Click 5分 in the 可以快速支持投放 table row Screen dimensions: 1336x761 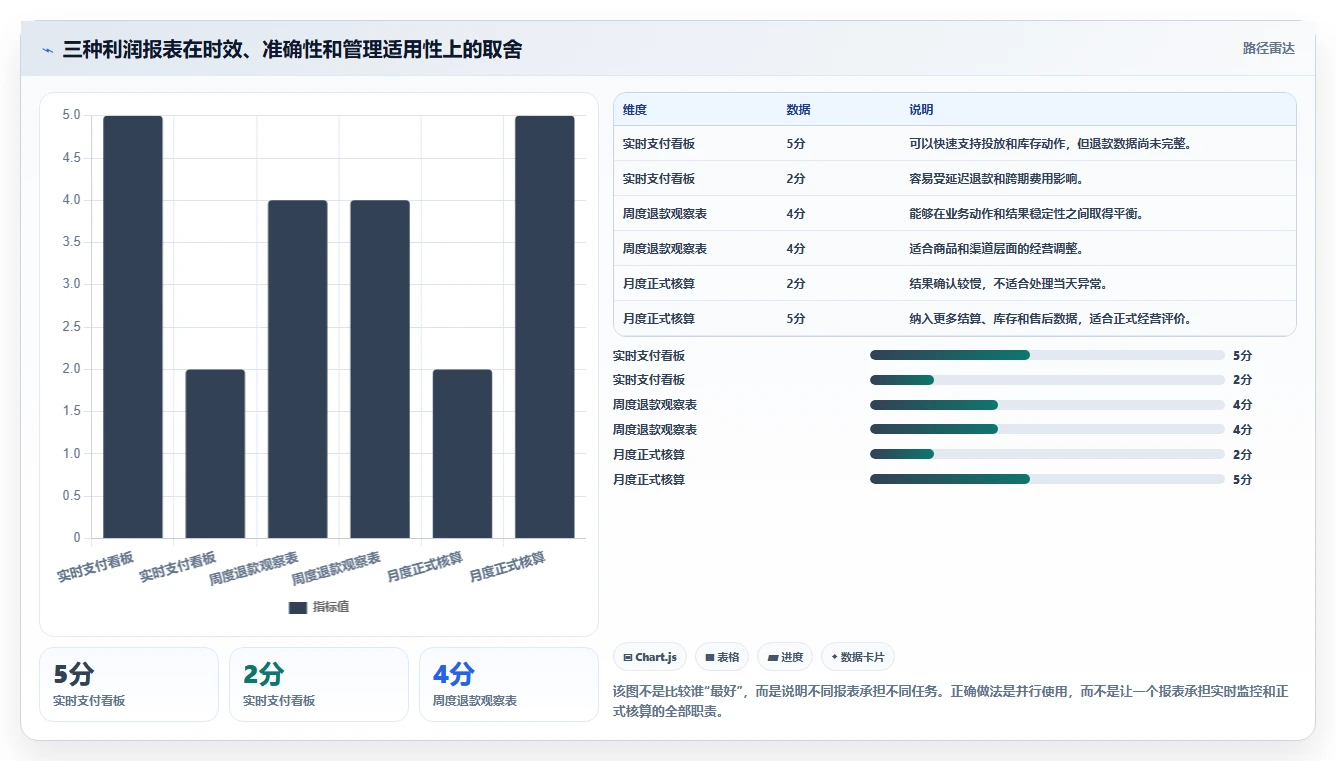point(796,144)
